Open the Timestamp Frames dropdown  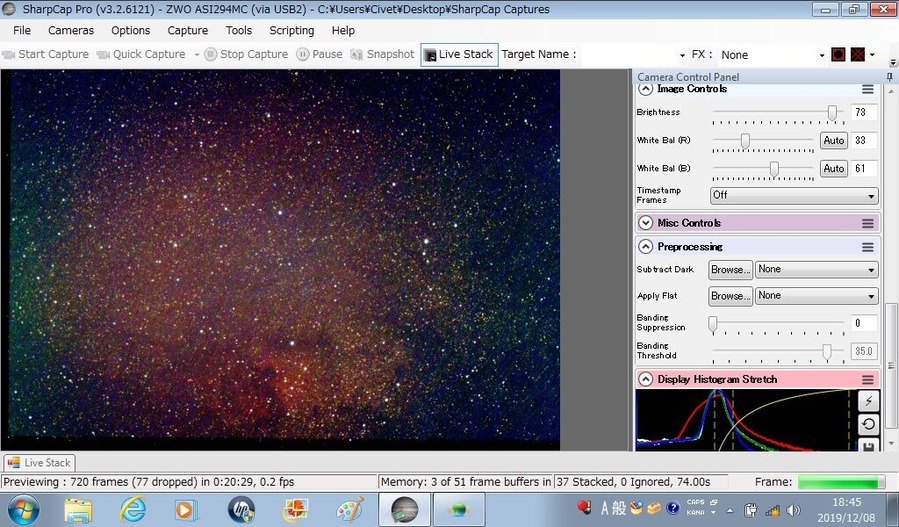794,196
